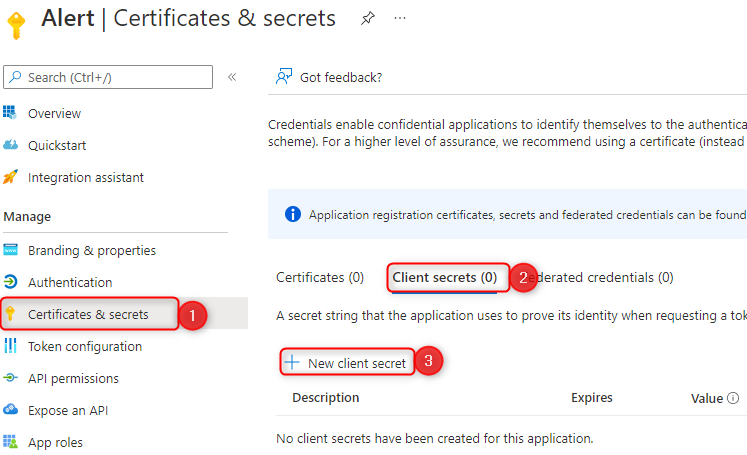Viewport: 747px width, 455px height.
Task: Select Certificates & secrets in sidebar
Action: point(88,314)
